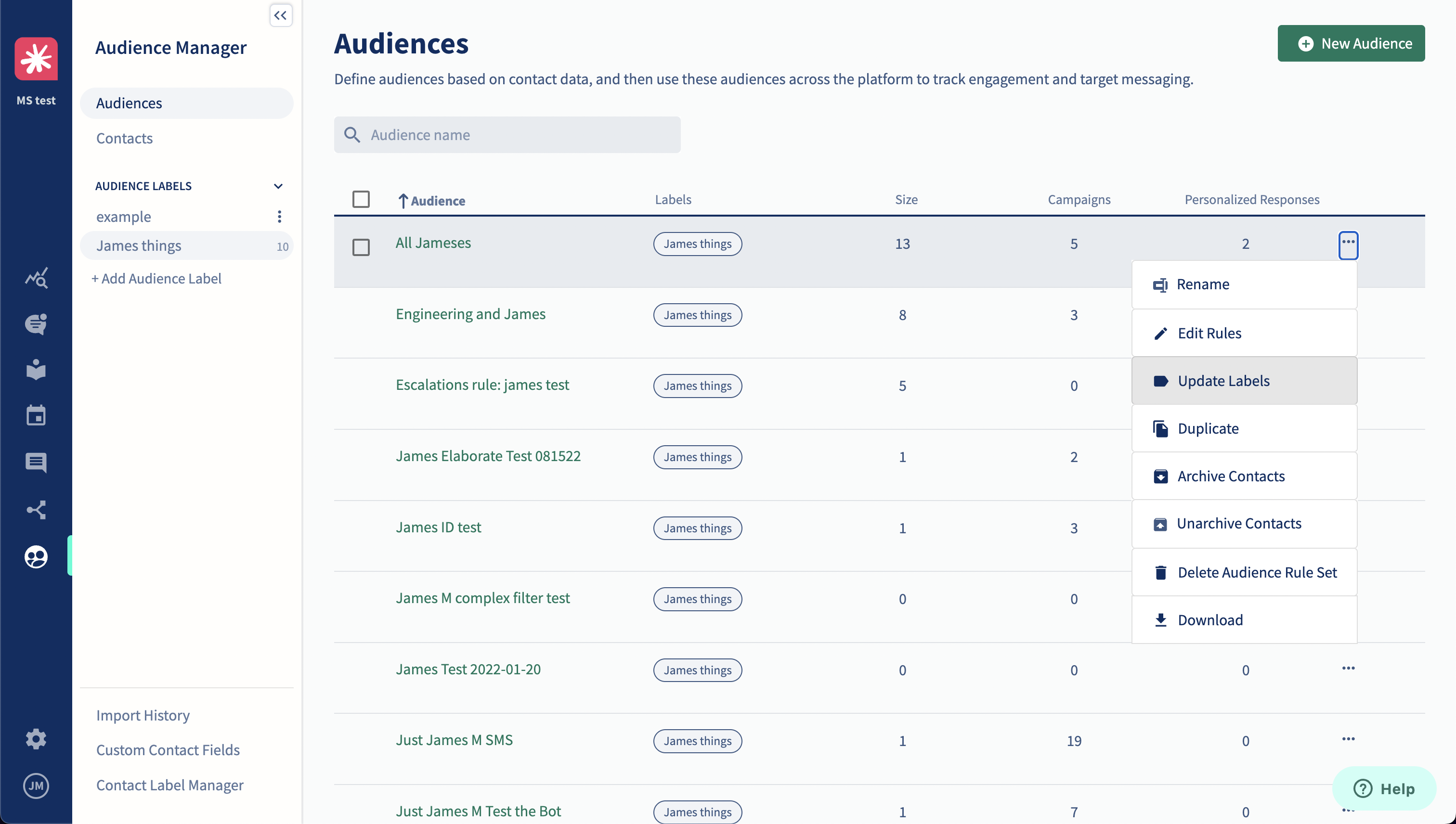Select the example audience label

point(123,217)
